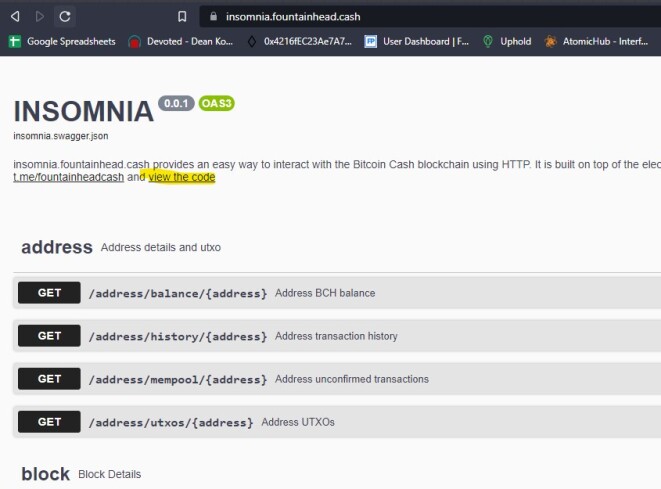Open the 0x4216fEC23Ae7A7... bookmark
The image size is (661, 489).
click(x=299, y=41)
